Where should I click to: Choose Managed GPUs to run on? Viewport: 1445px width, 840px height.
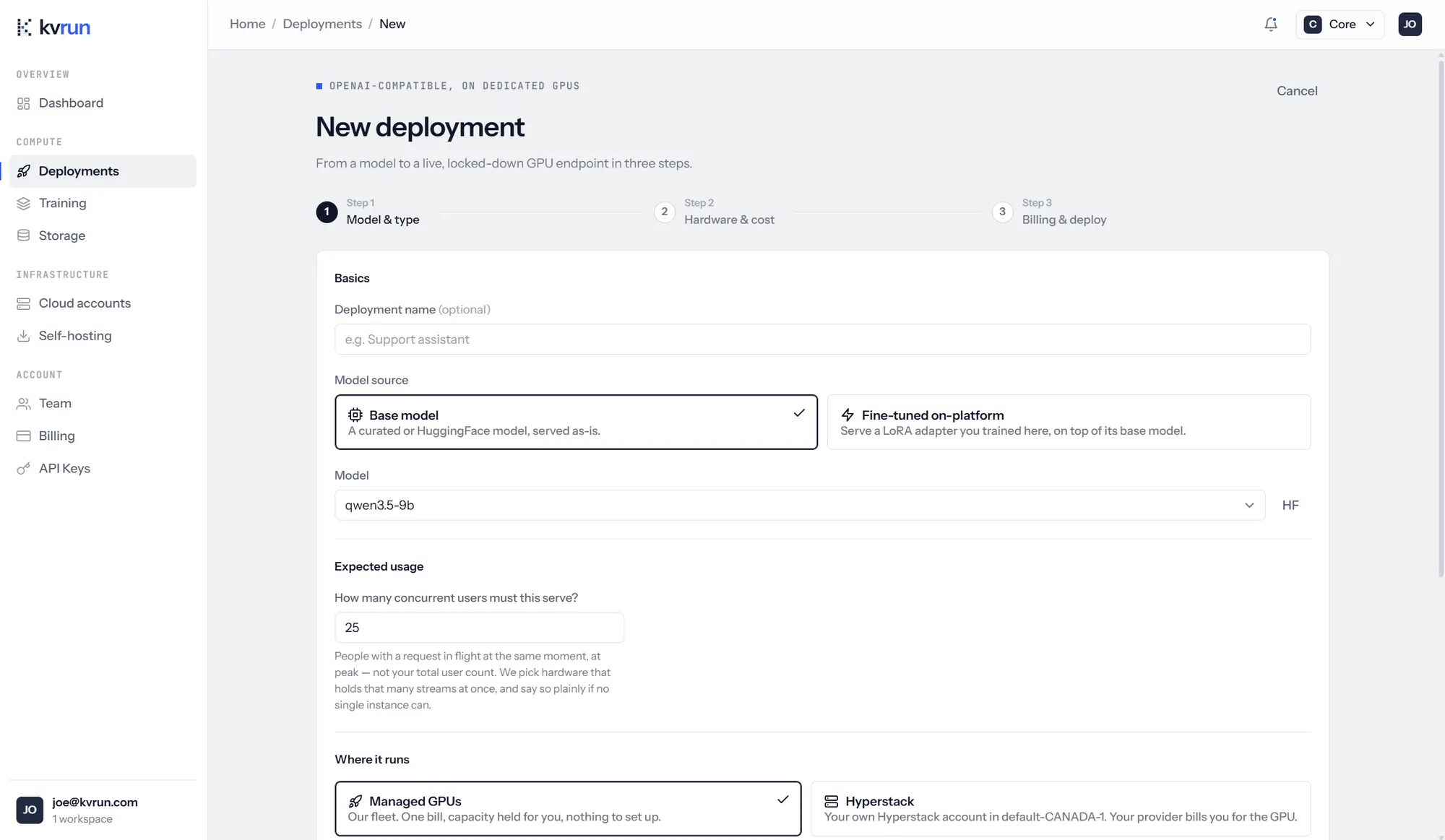tap(568, 808)
